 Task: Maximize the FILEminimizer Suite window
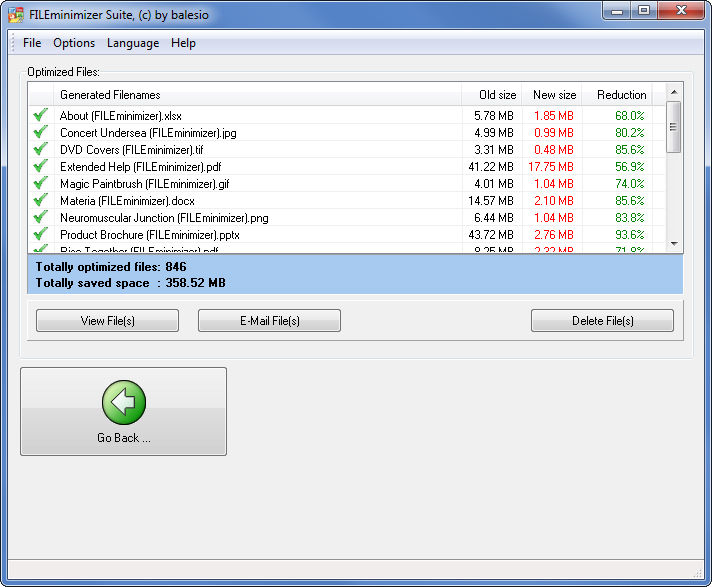tap(644, 11)
